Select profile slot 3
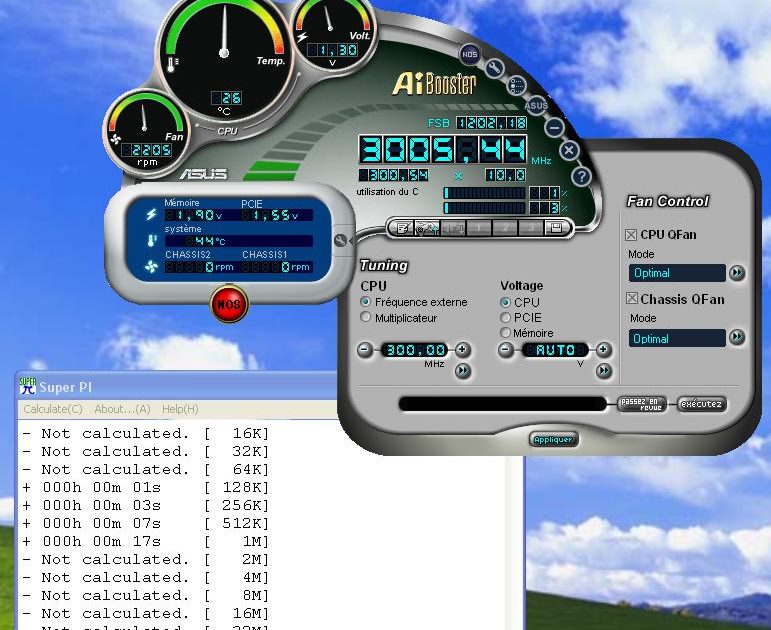Image resolution: width=771 pixels, height=630 pixels. point(531,228)
